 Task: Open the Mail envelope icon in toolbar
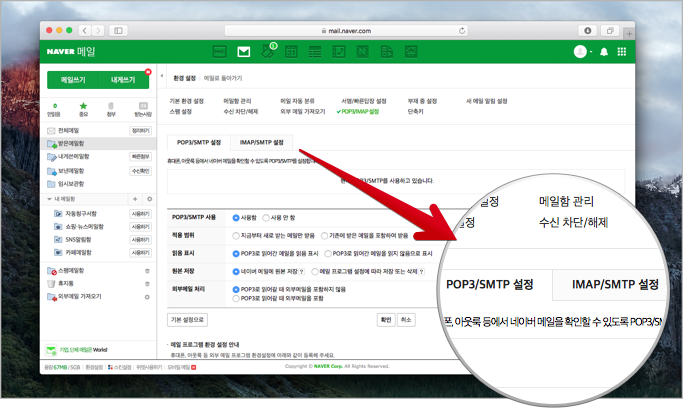point(243,52)
